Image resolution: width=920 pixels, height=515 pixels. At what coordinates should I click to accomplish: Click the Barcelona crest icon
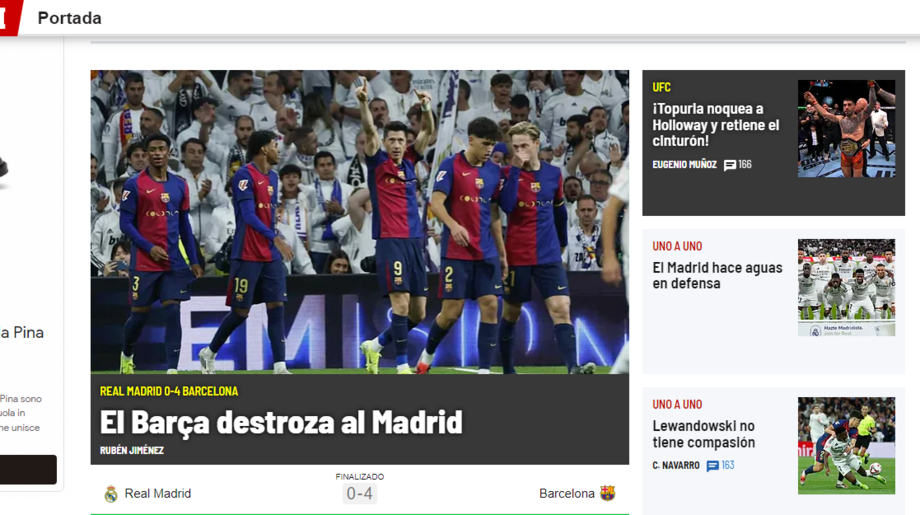[x=607, y=493]
